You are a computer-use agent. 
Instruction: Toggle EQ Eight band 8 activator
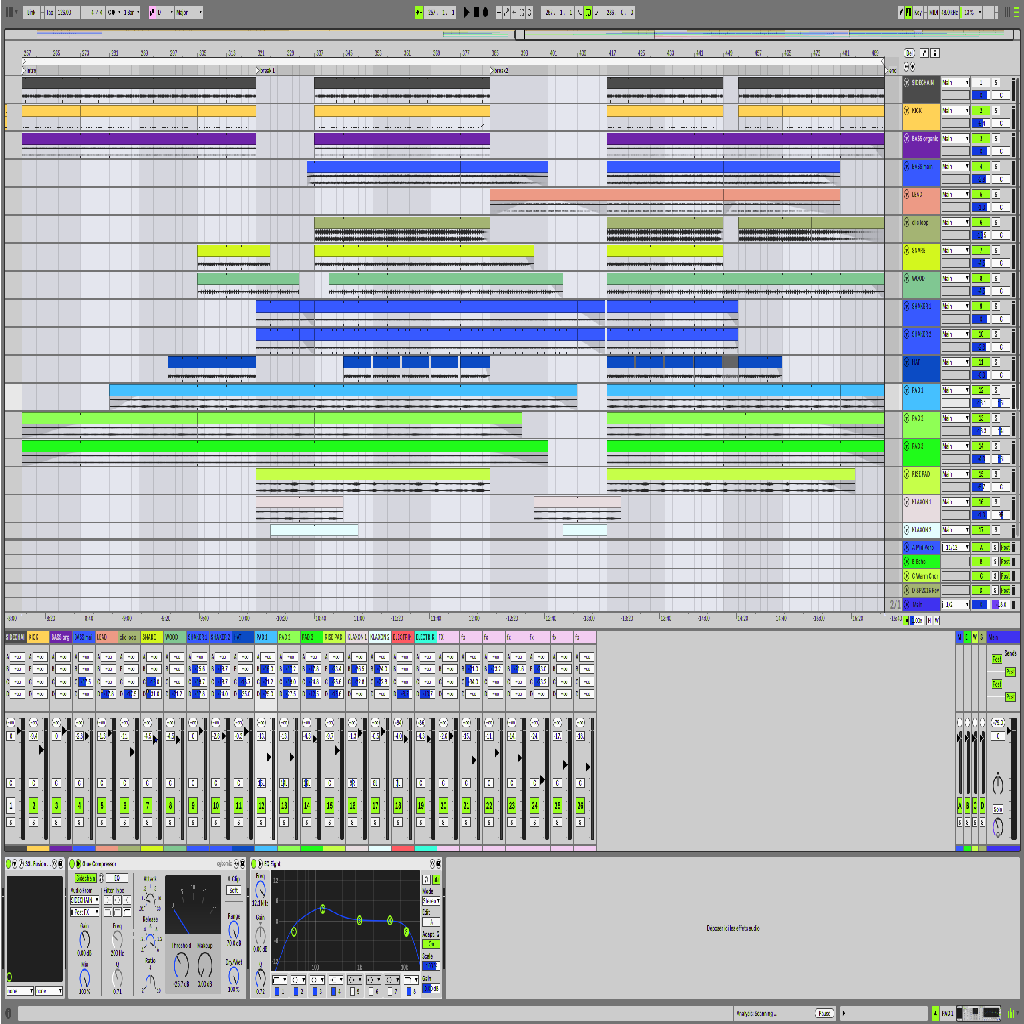point(410,991)
